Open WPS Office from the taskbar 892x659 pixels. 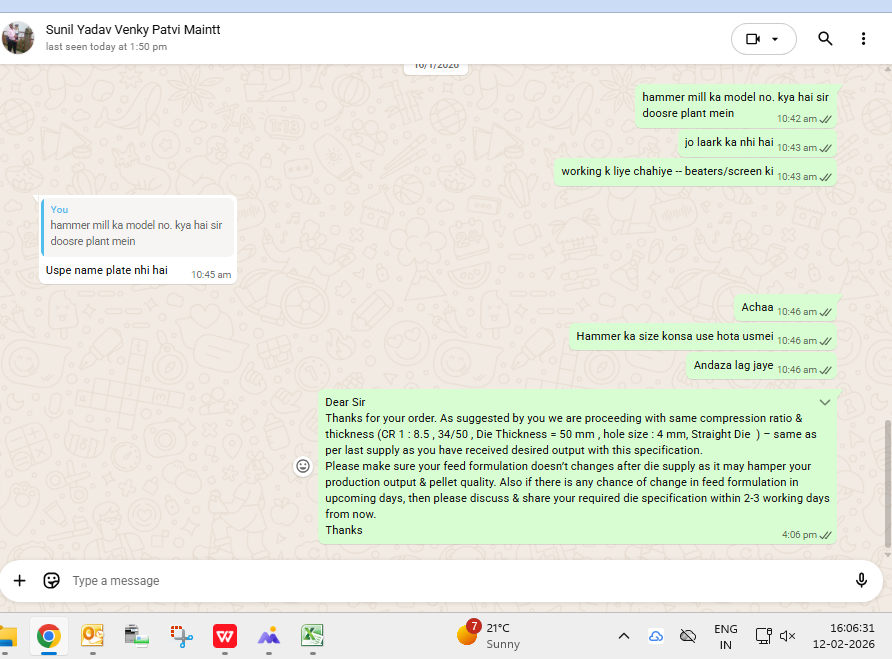tap(225, 635)
